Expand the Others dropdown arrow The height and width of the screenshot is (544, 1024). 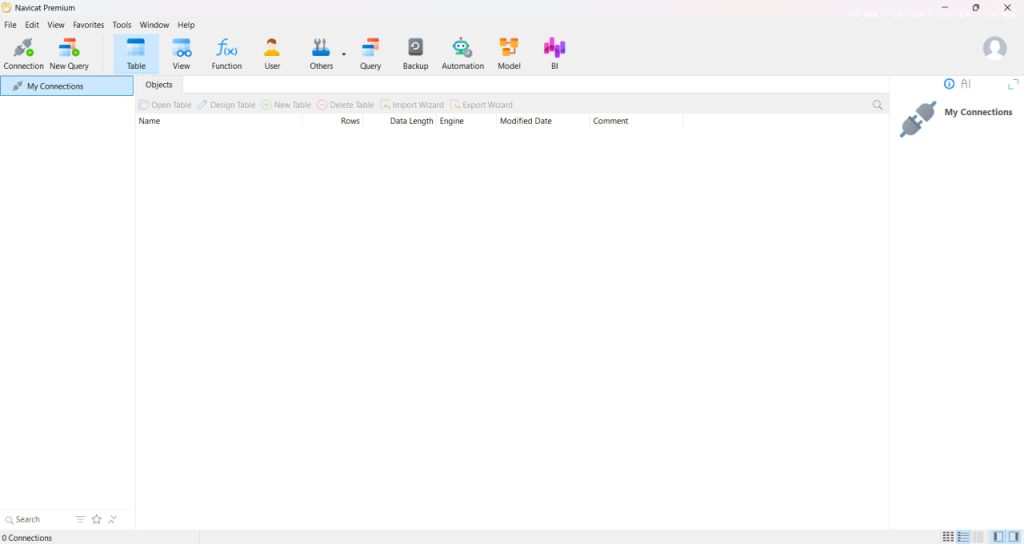[344, 54]
